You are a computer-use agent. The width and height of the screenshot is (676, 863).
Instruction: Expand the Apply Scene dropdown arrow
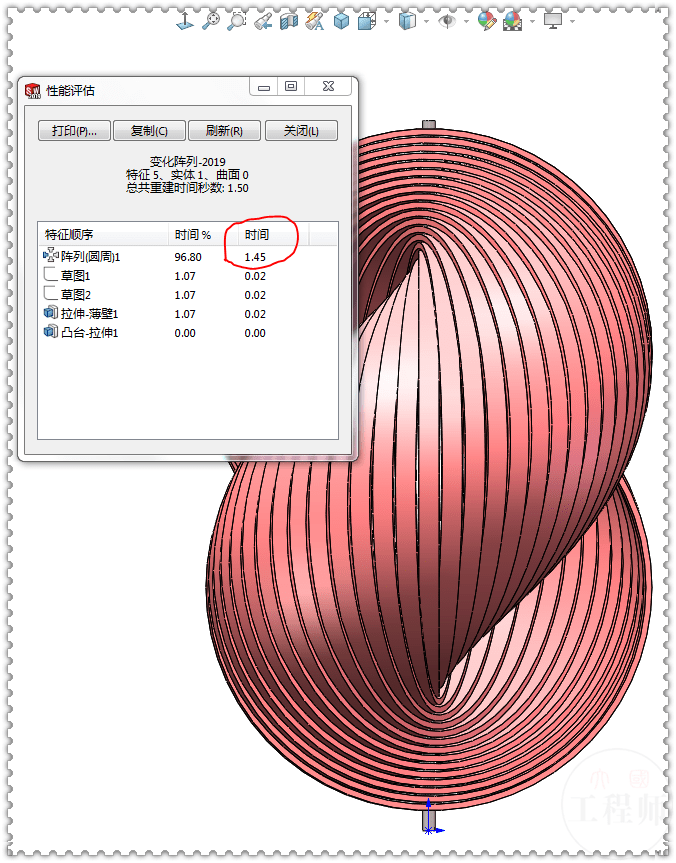point(532,22)
